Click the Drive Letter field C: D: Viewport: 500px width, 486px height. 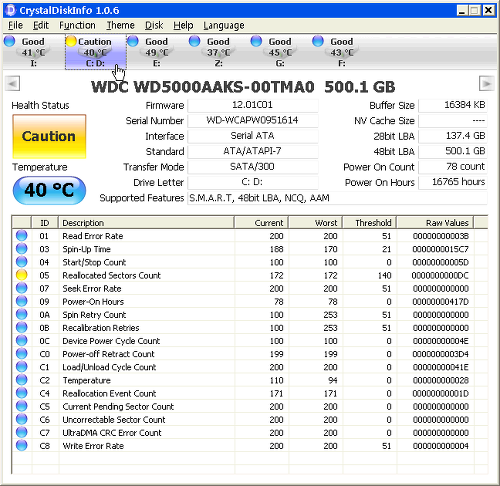click(x=253, y=182)
